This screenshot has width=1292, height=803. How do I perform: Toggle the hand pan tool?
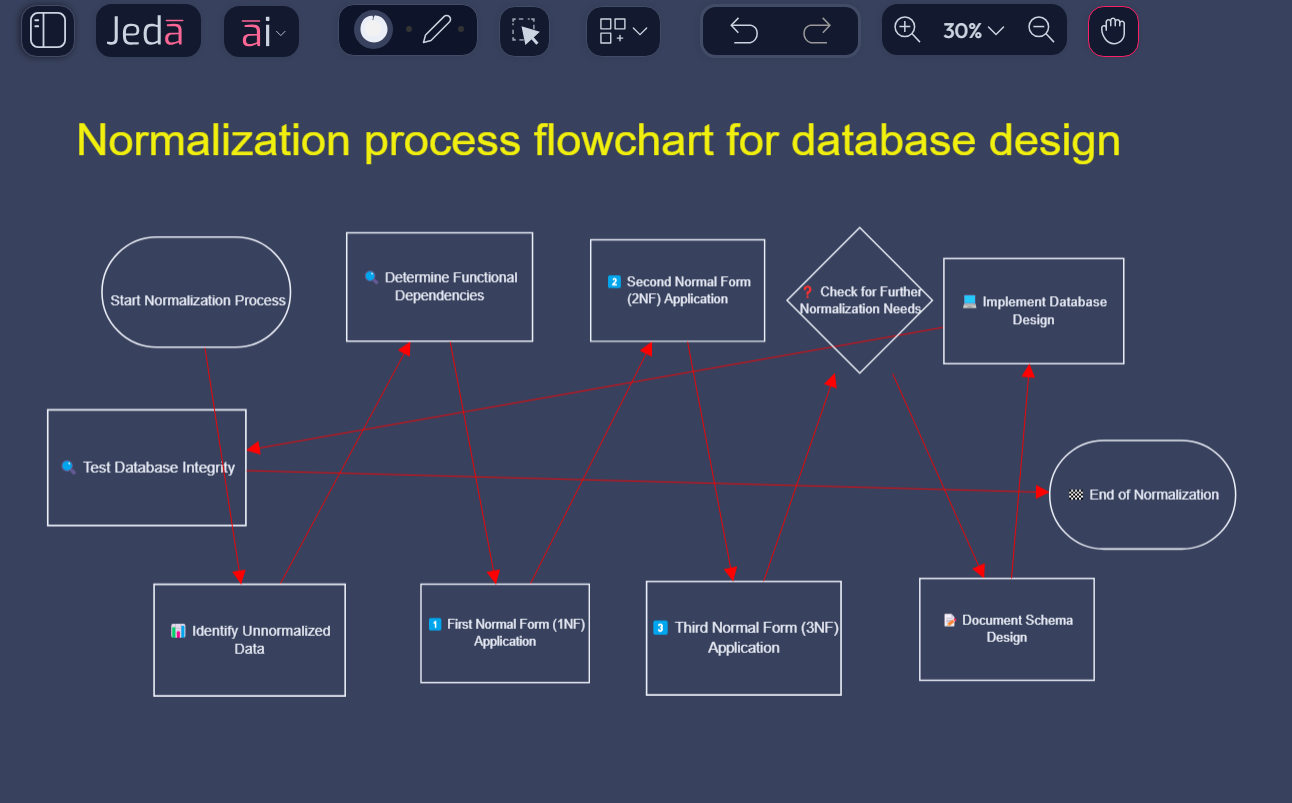(1113, 31)
